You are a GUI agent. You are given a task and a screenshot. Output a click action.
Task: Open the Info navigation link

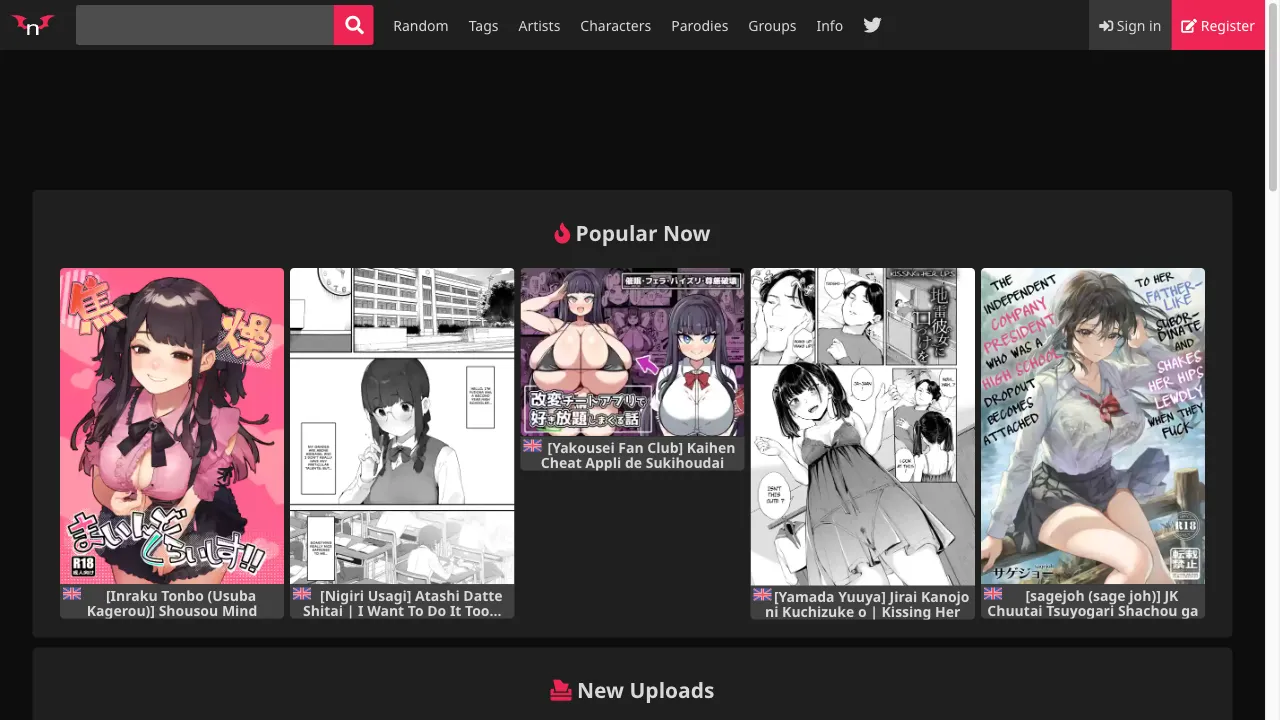coord(829,26)
